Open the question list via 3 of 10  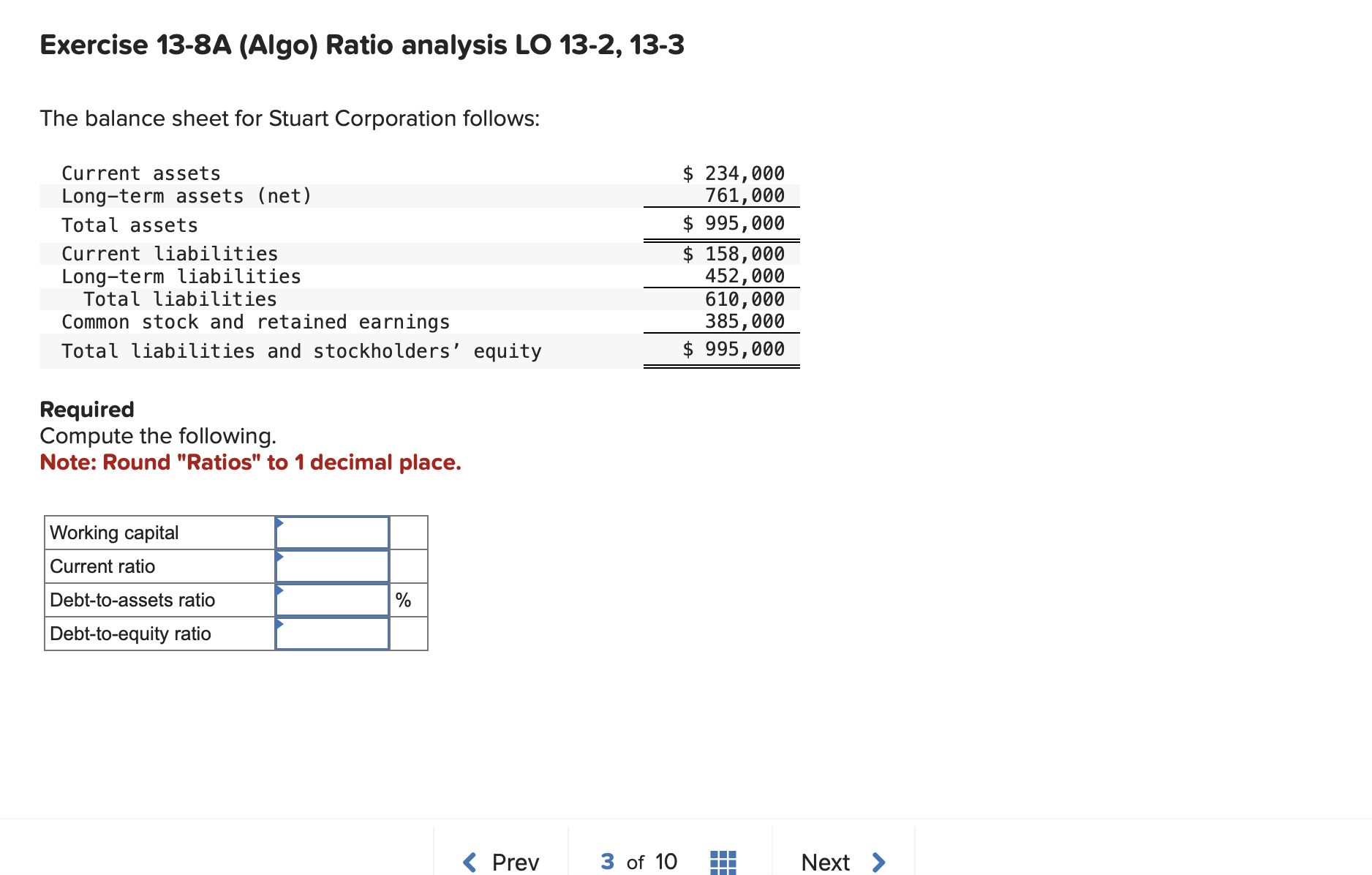tap(636, 862)
